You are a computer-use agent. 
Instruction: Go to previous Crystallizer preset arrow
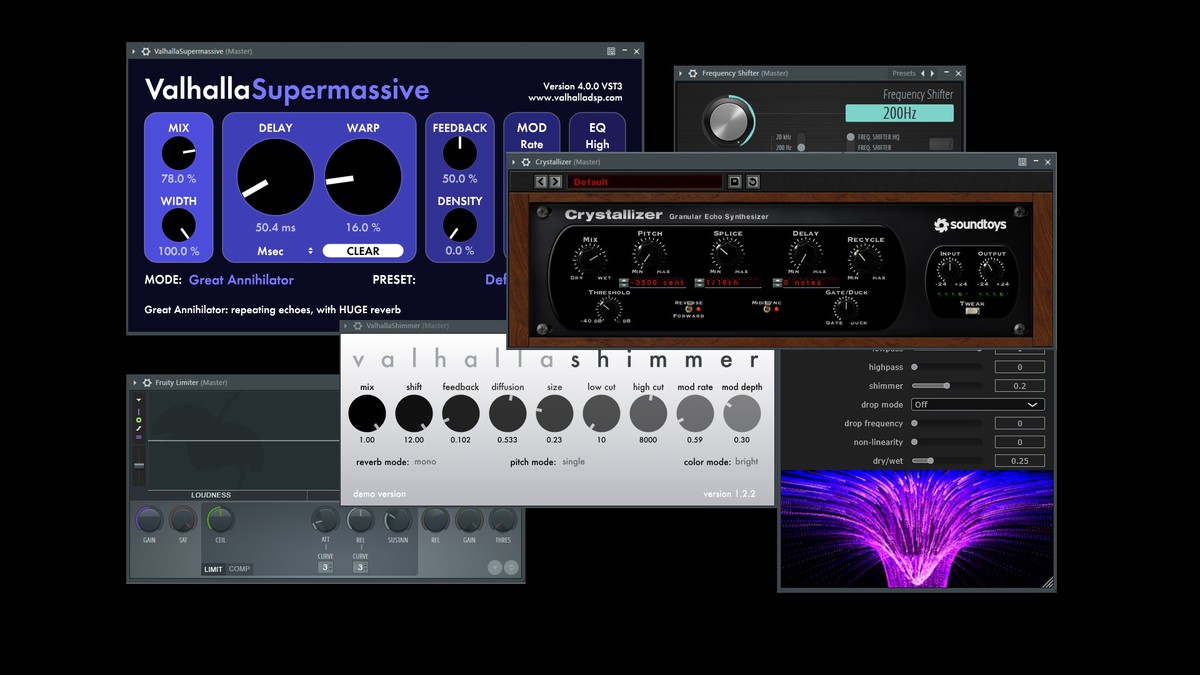541,182
